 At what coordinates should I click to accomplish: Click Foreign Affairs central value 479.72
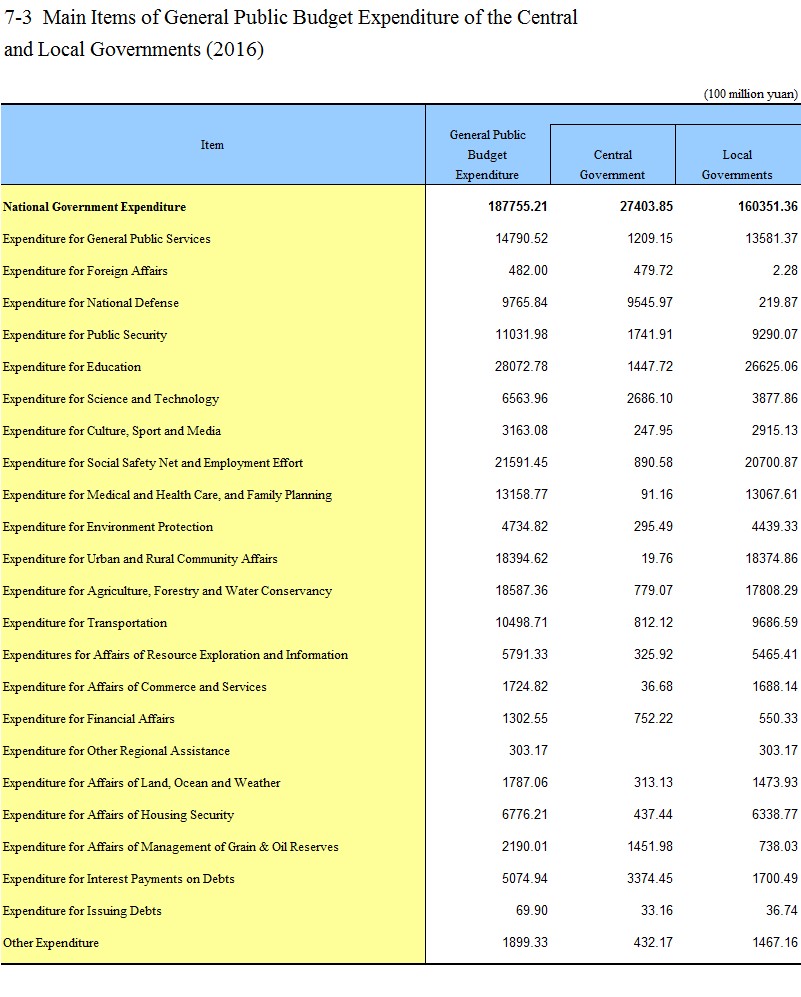pos(653,270)
